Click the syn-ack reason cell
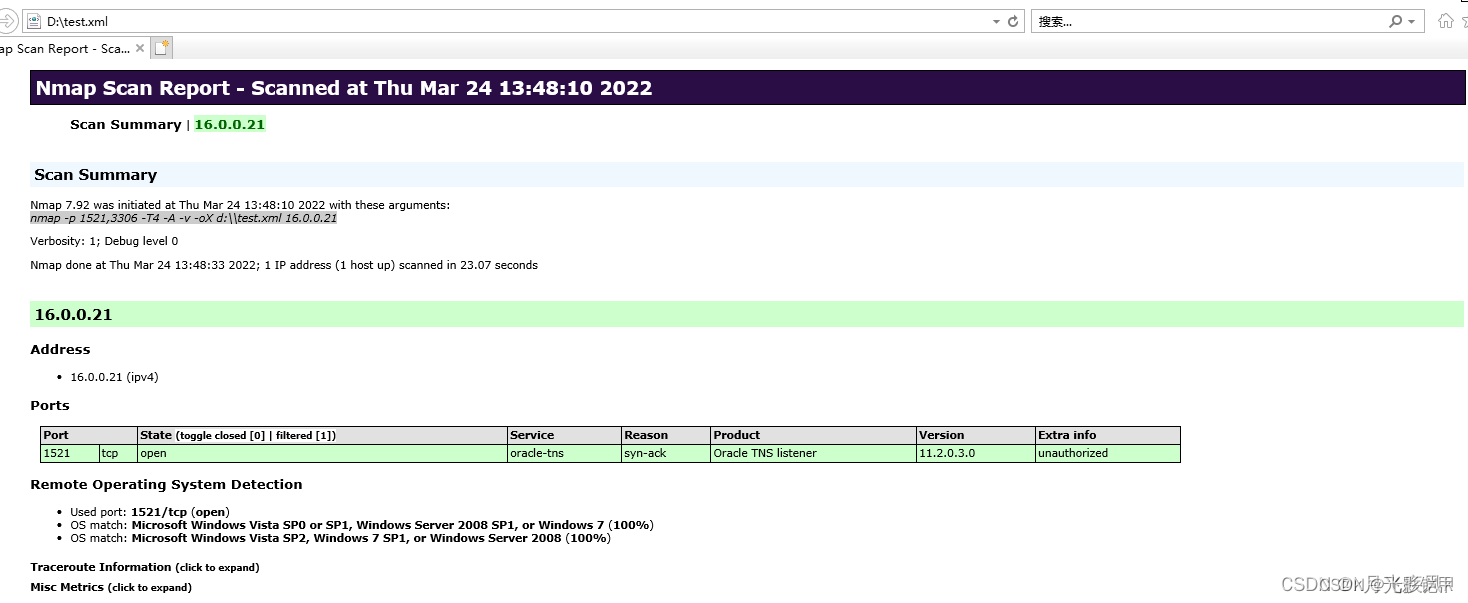This screenshot has width=1468, height=603. coord(666,453)
